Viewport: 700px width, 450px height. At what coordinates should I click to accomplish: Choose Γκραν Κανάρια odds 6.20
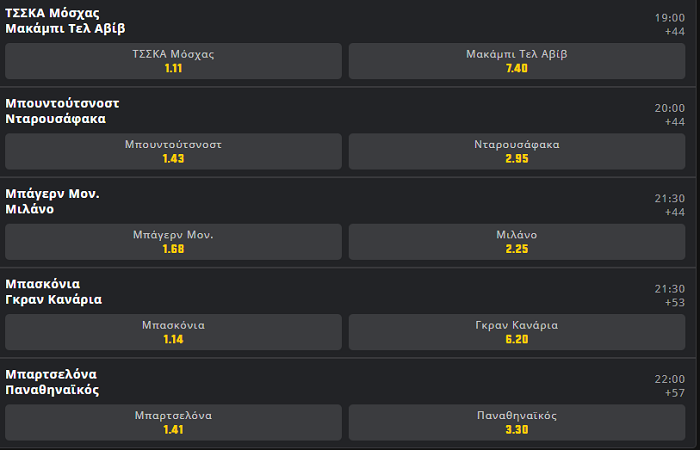point(517,332)
